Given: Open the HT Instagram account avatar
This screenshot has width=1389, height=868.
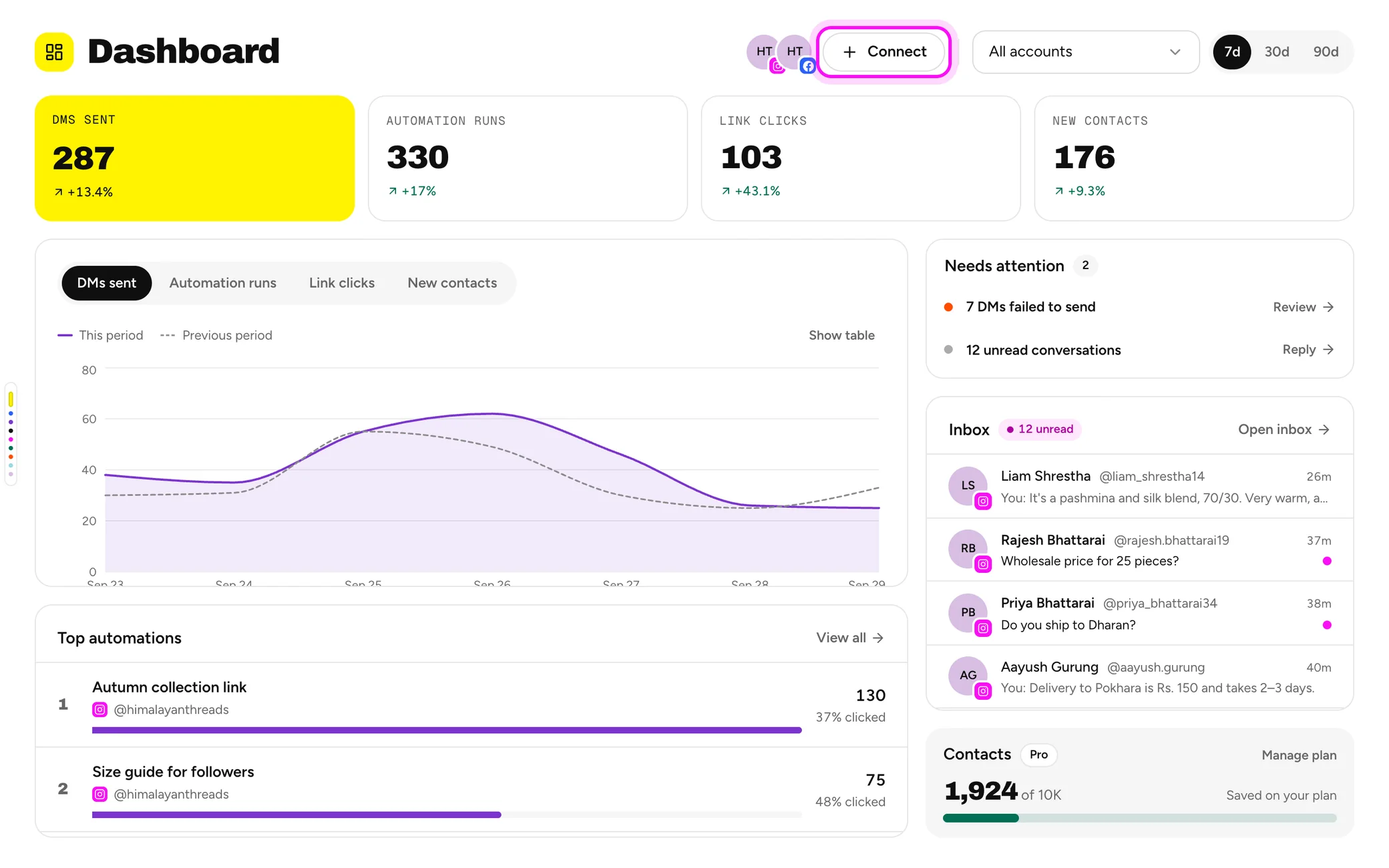Looking at the screenshot, I should (765, 52).
